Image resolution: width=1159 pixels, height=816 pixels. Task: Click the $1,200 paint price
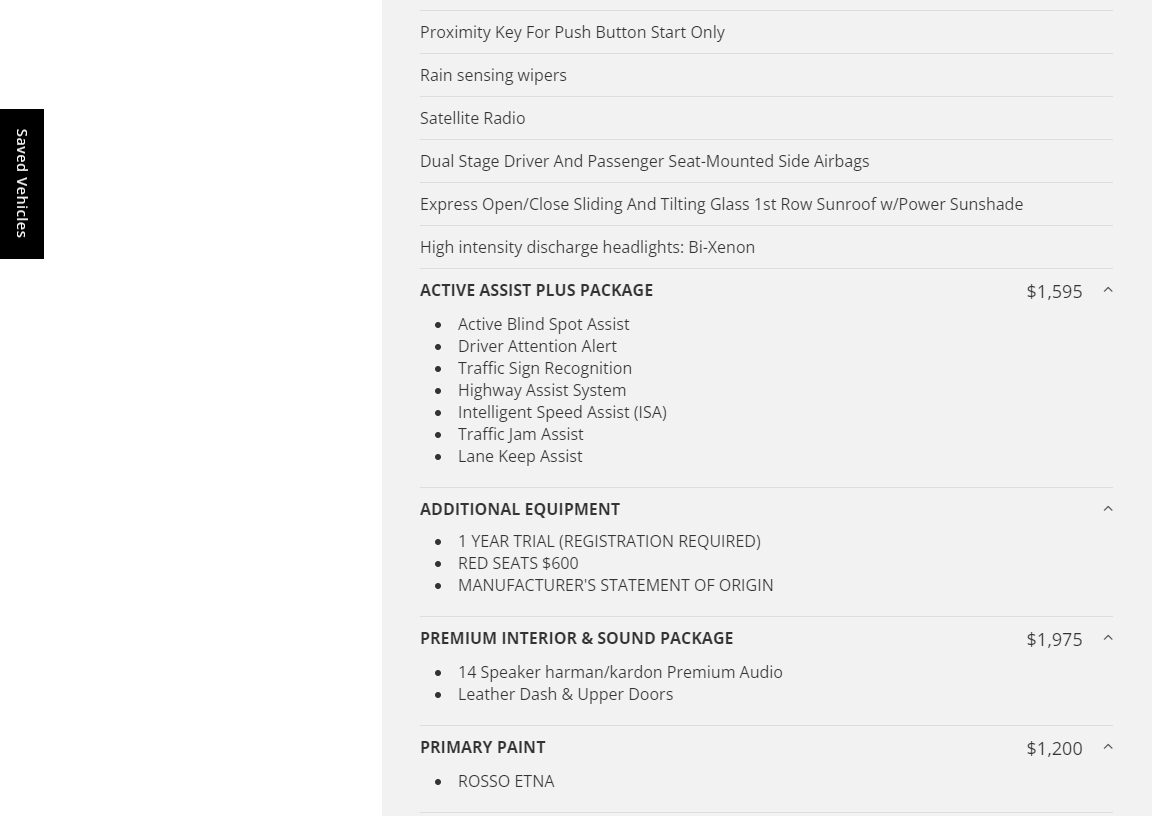tap(1054, 748)
